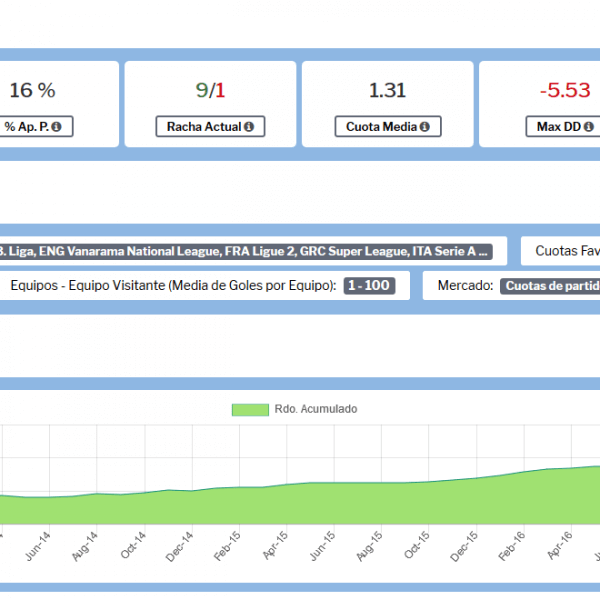Click the Mercado label
Screen dimensions: 600x600
point(465,285)
